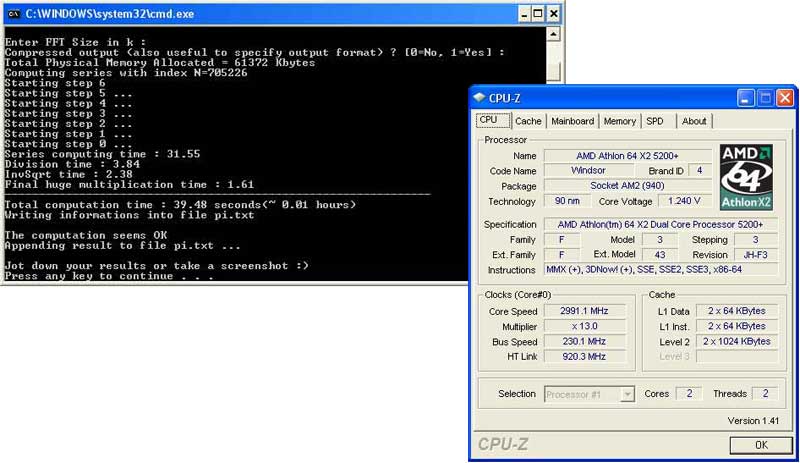Click the Technology value 90 nm
800x463 pixels.
point(567,201)
